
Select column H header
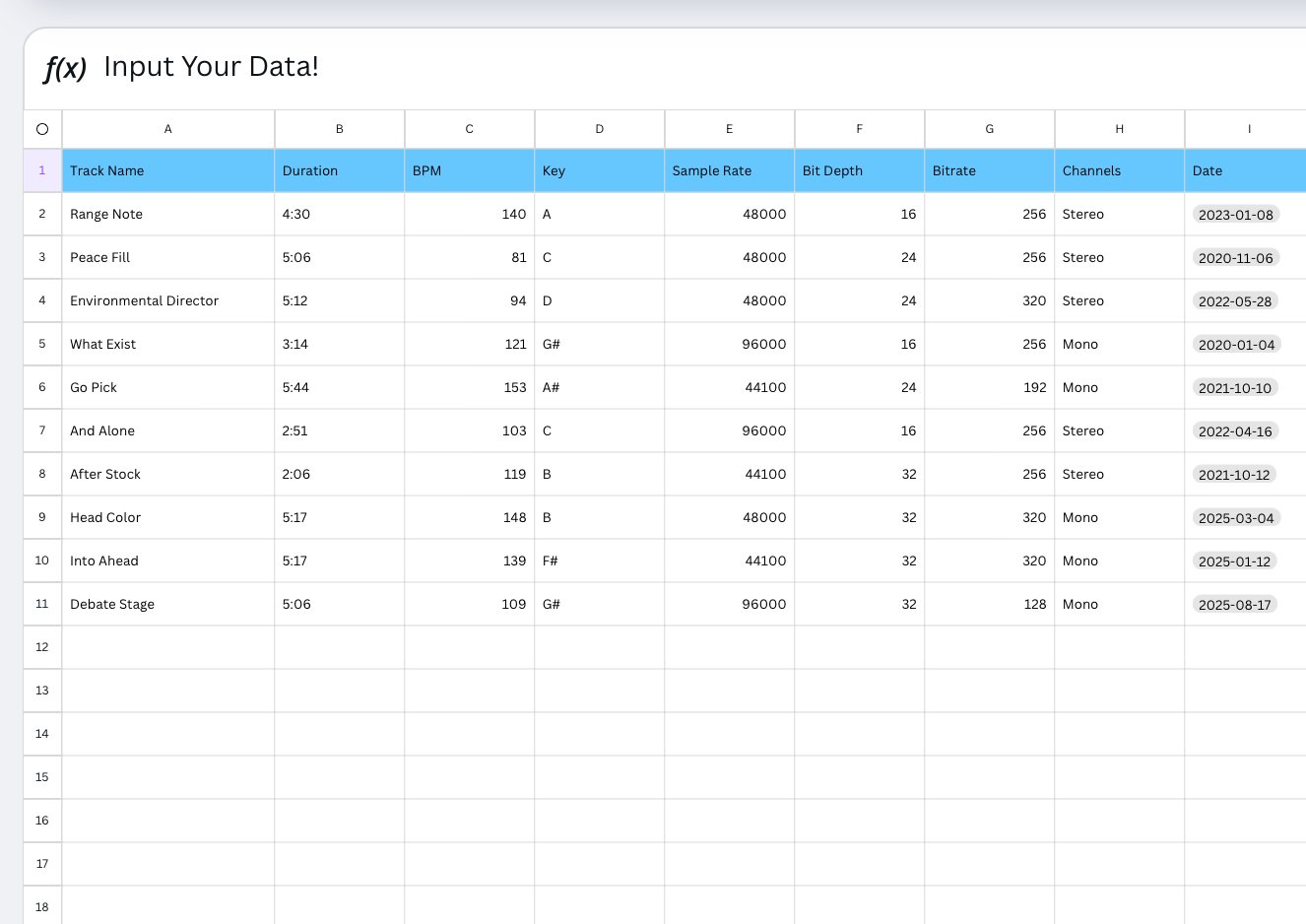[x=1120, y=129]
